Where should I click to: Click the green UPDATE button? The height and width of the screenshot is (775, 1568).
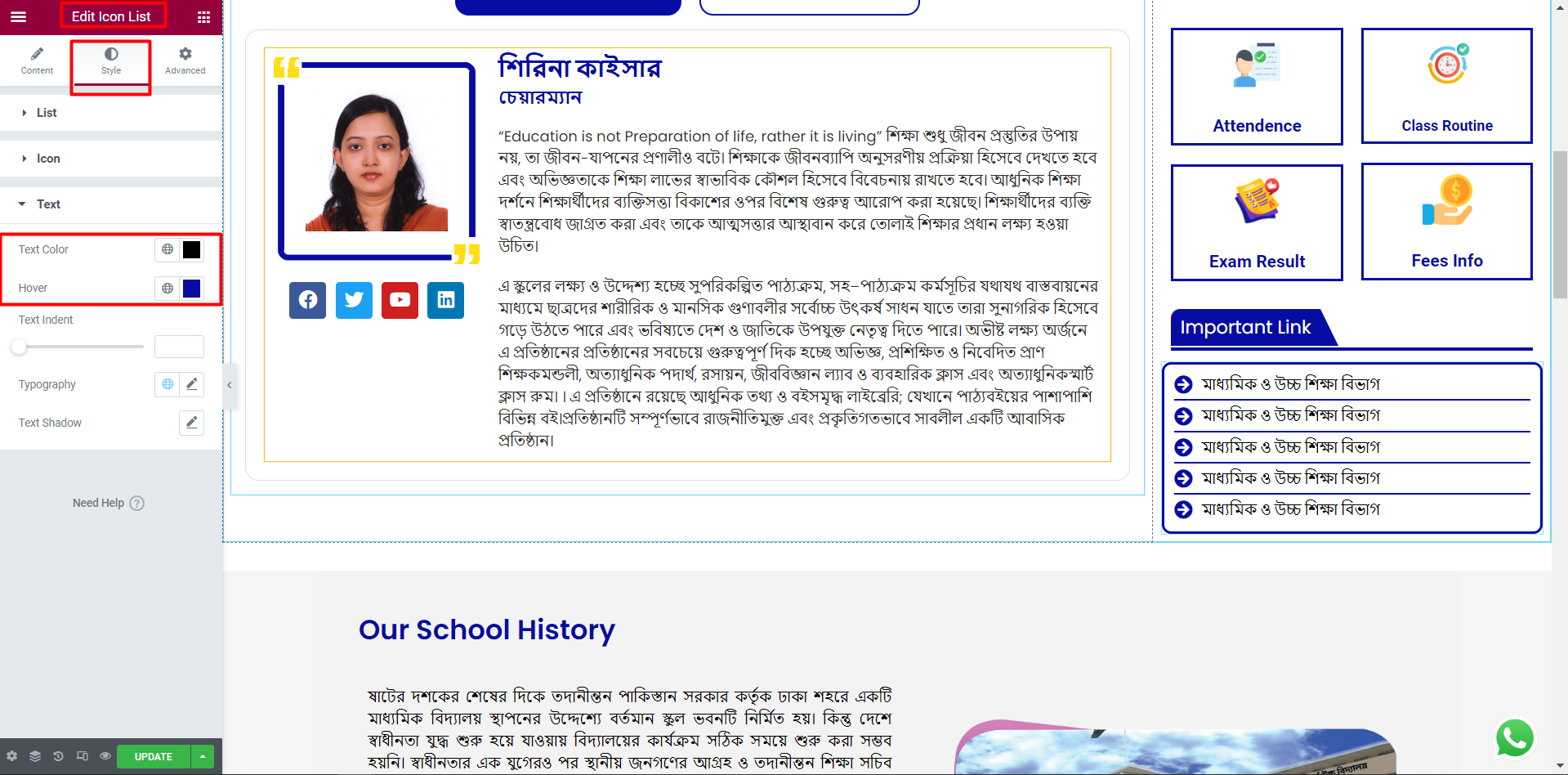click(x=154, y=756)
